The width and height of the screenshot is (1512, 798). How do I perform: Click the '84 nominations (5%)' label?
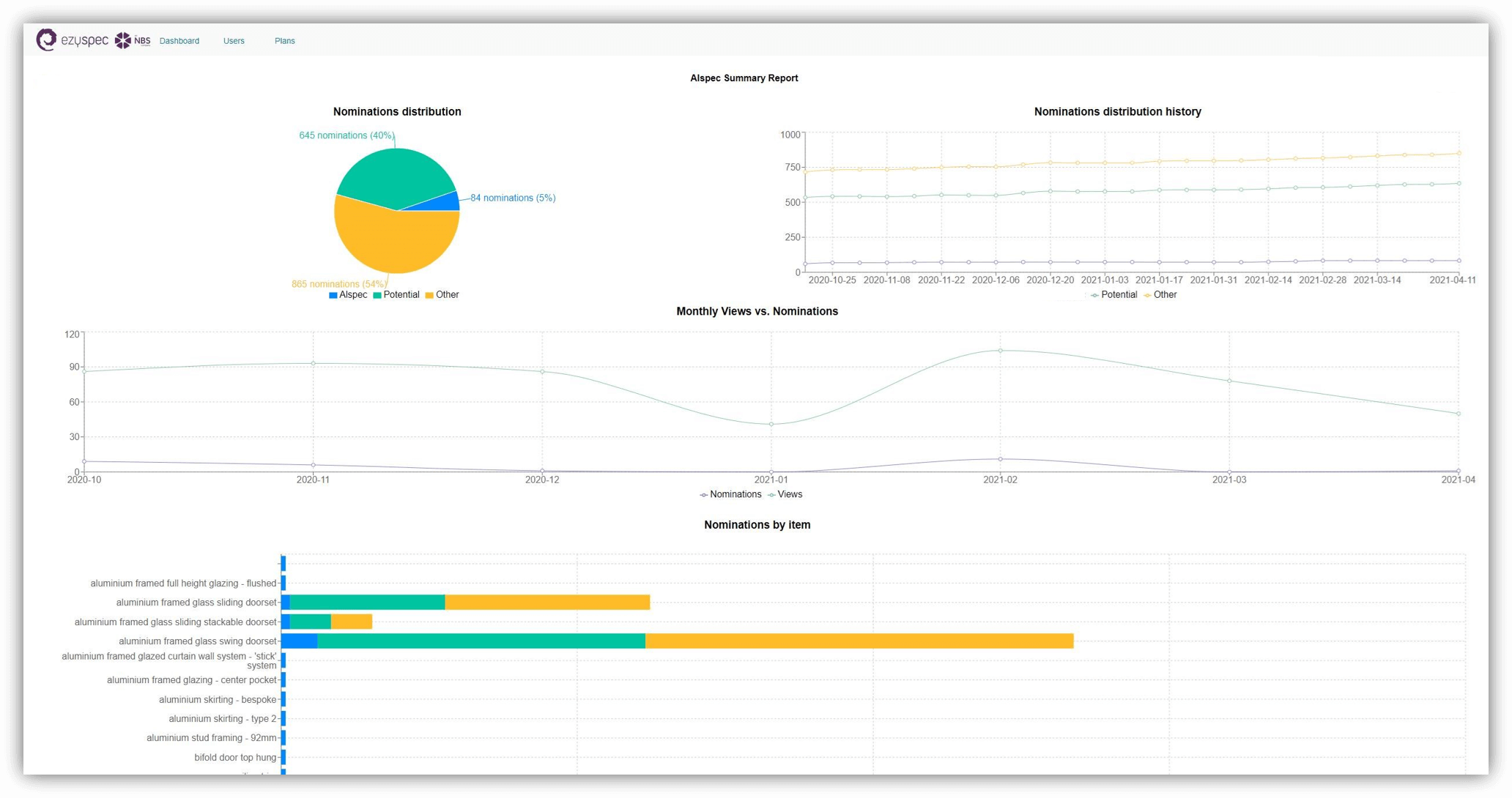tap(513, 198)
